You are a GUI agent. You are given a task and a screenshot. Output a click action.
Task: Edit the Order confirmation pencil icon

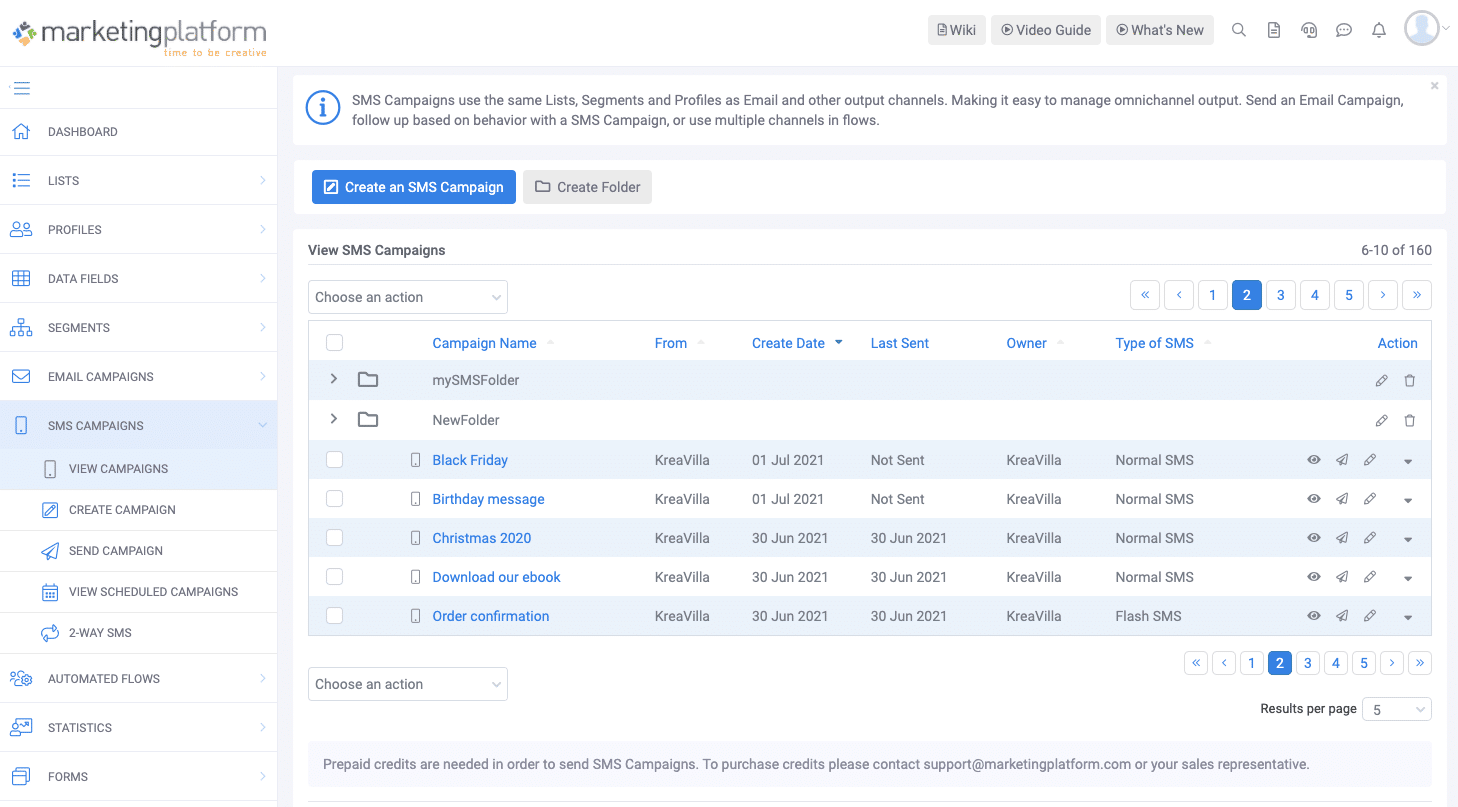coord(1370,616)
